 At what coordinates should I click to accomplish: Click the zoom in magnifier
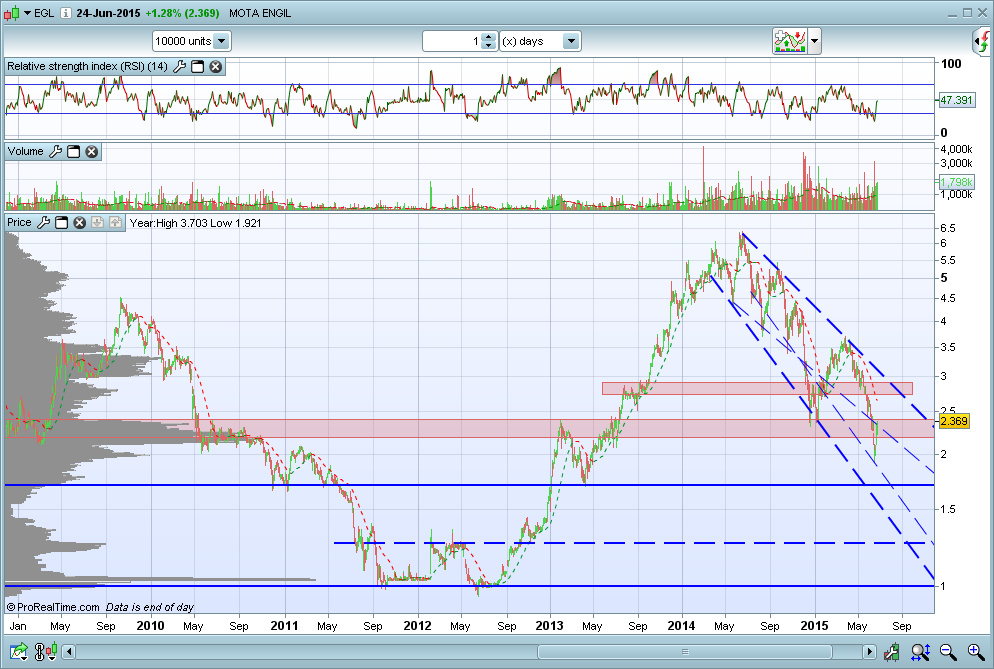click(x=976, y=652)
